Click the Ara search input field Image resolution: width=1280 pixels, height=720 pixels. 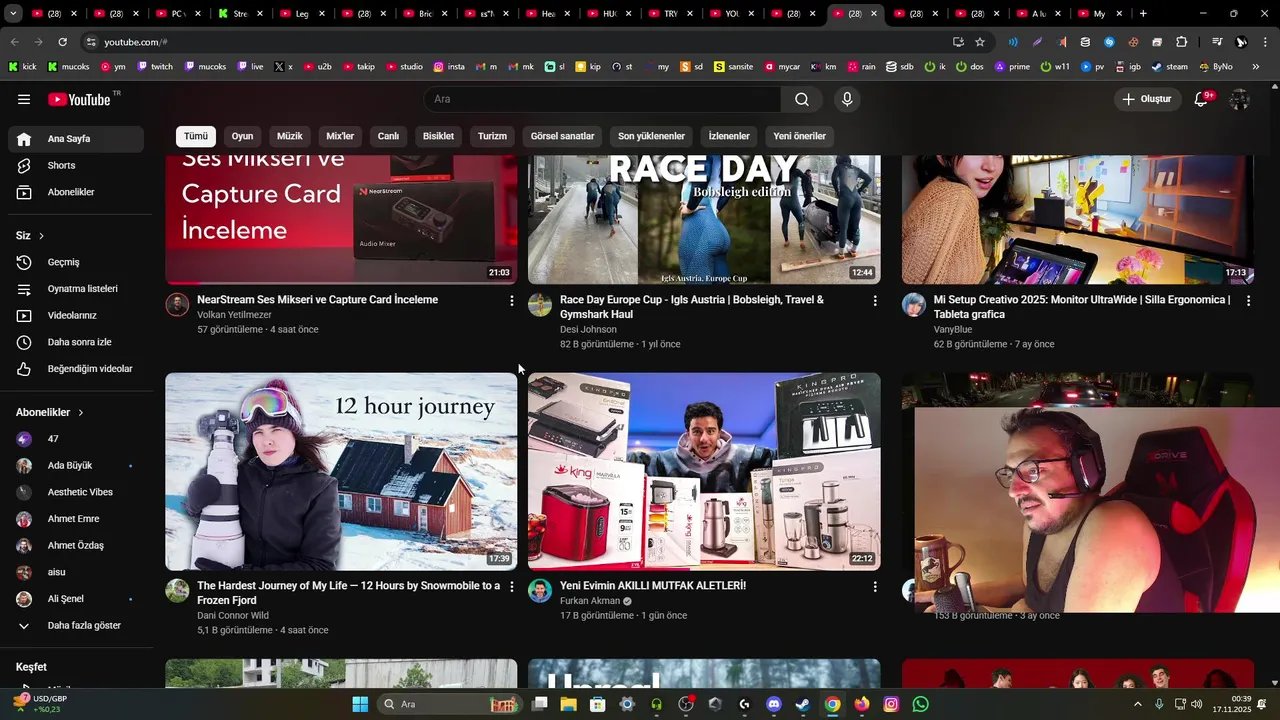[x=602, y=99]
